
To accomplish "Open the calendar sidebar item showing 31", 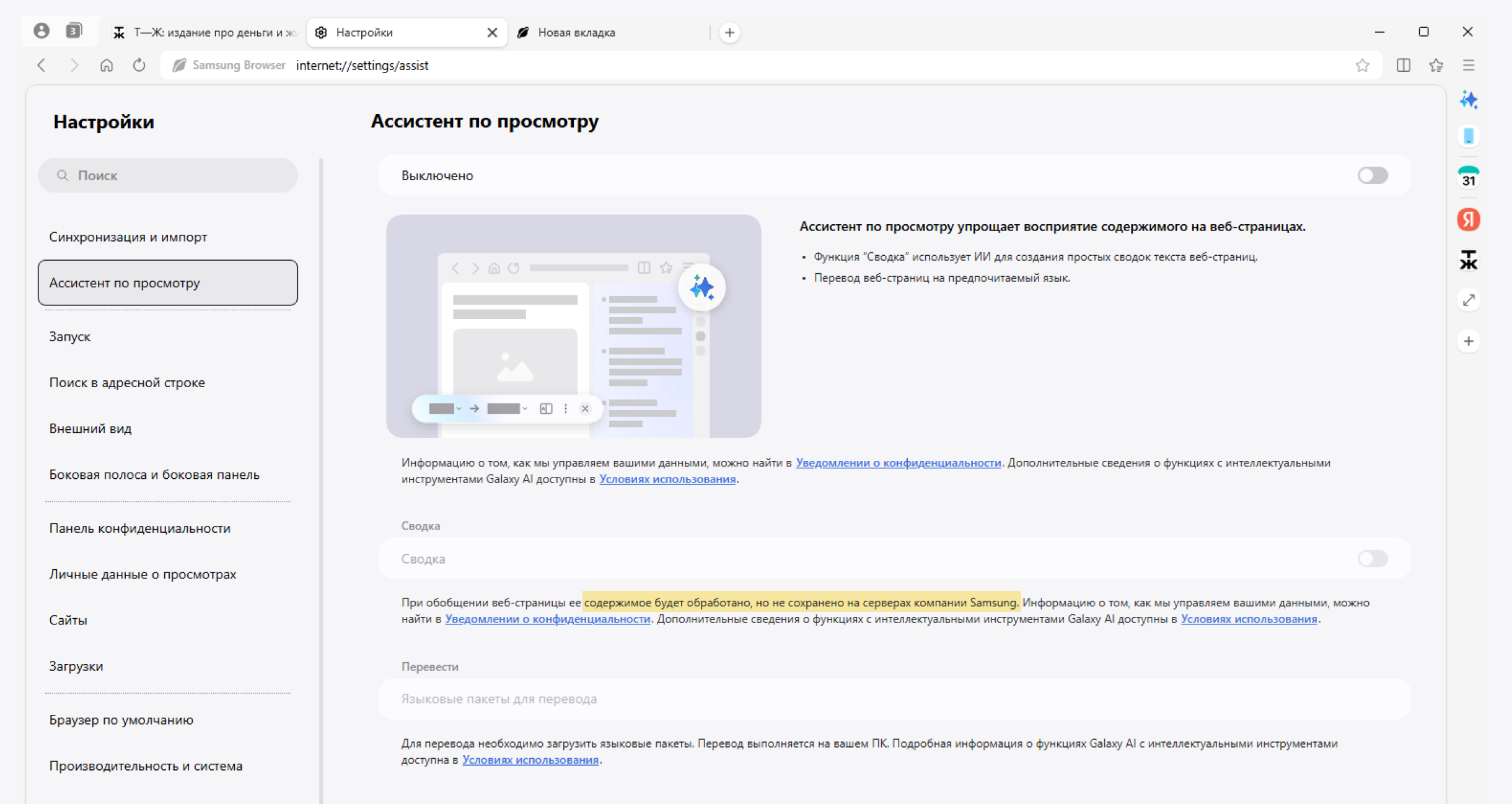I will pos(1469,178).
